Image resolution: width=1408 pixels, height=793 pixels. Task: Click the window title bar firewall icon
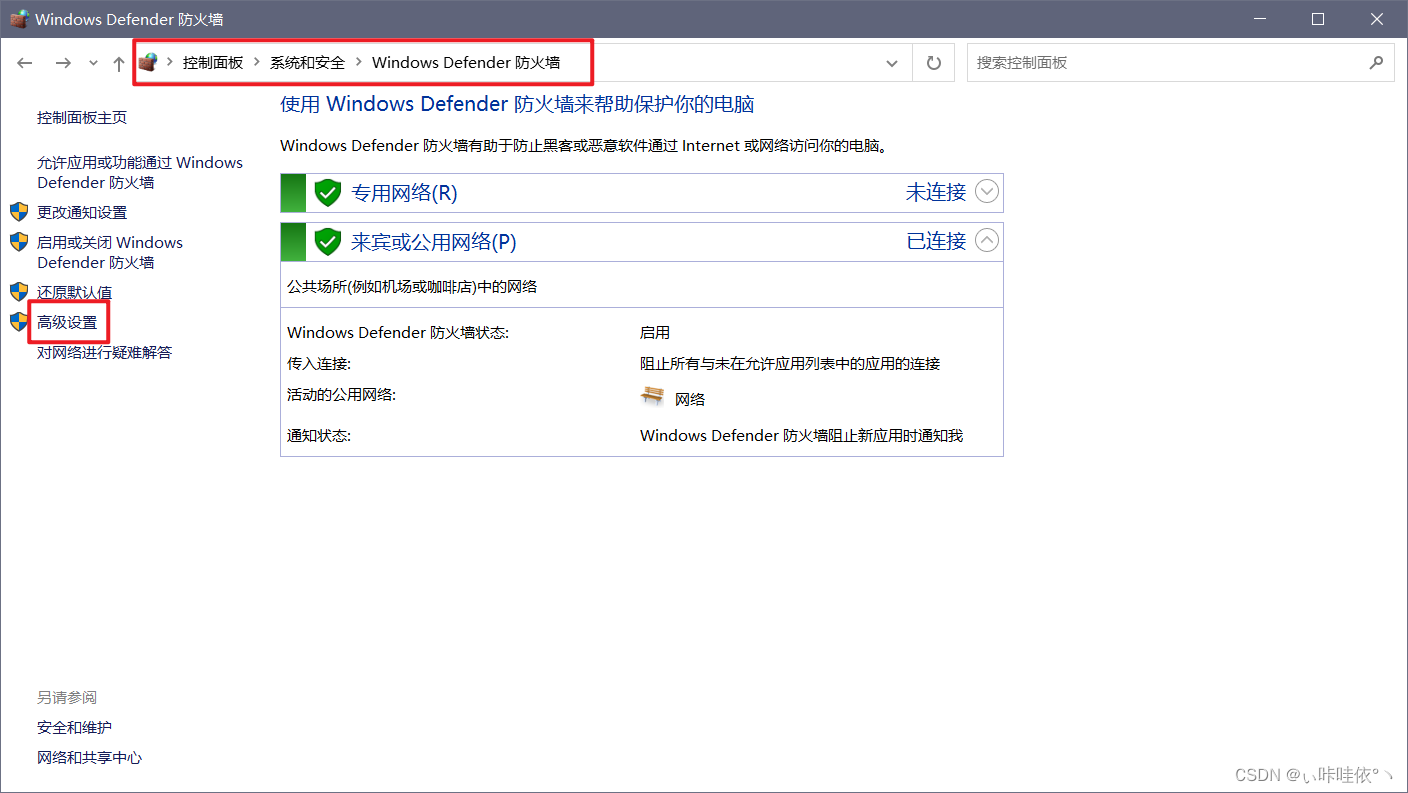tap(19, 19)
